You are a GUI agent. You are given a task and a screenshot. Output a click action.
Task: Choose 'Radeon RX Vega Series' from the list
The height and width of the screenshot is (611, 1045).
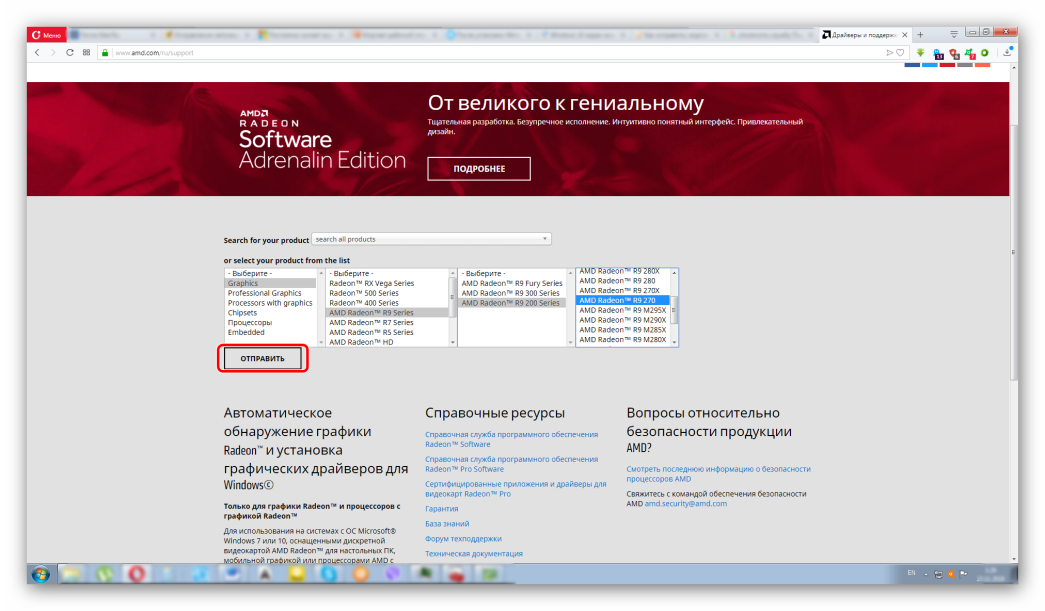coord(371,283)
